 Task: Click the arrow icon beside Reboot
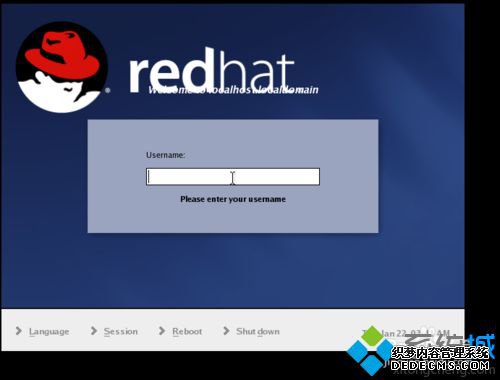(x=162, y=331)
